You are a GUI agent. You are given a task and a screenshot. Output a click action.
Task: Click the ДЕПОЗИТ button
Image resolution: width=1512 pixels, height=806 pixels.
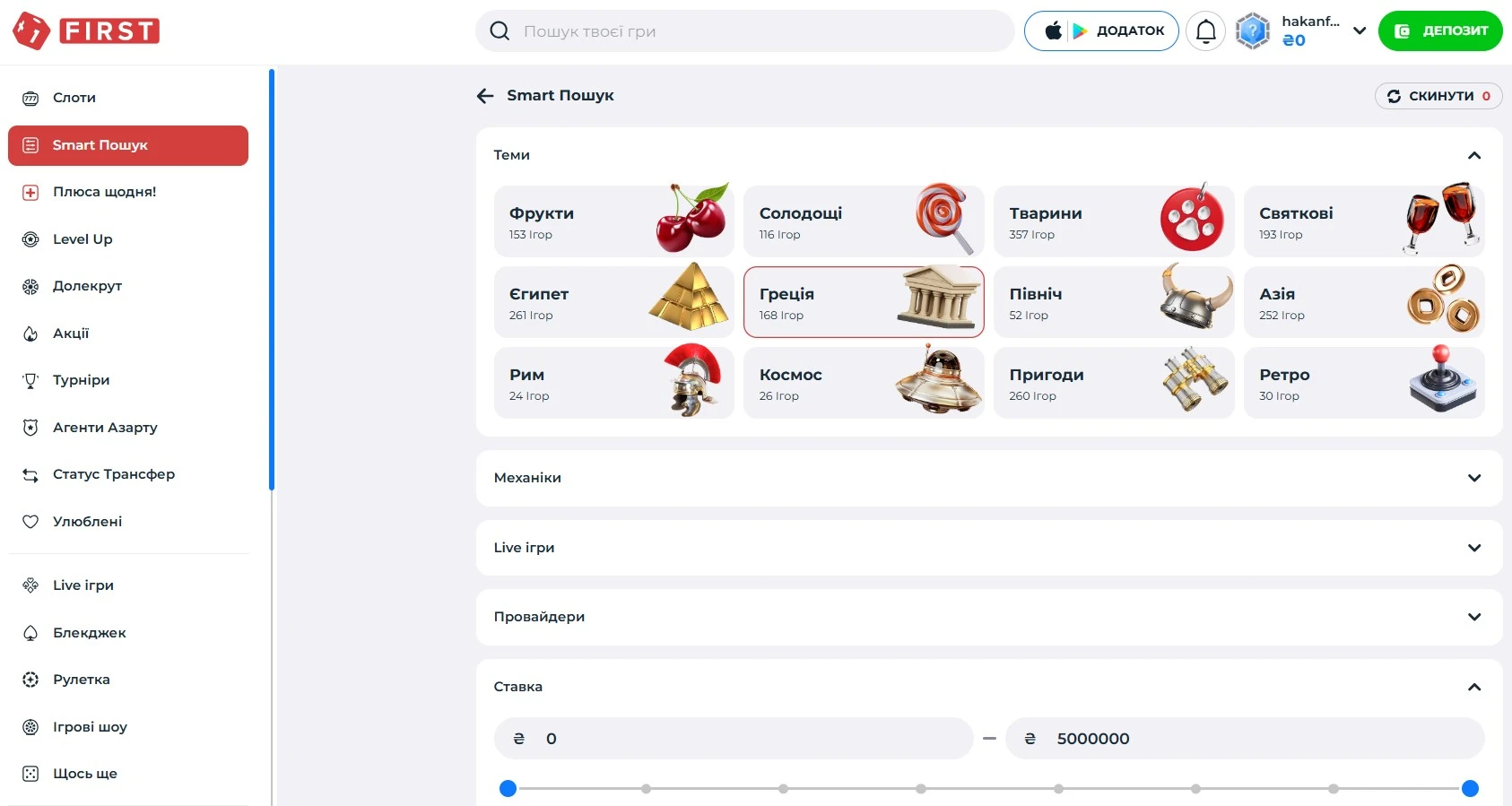(1440, 31)
